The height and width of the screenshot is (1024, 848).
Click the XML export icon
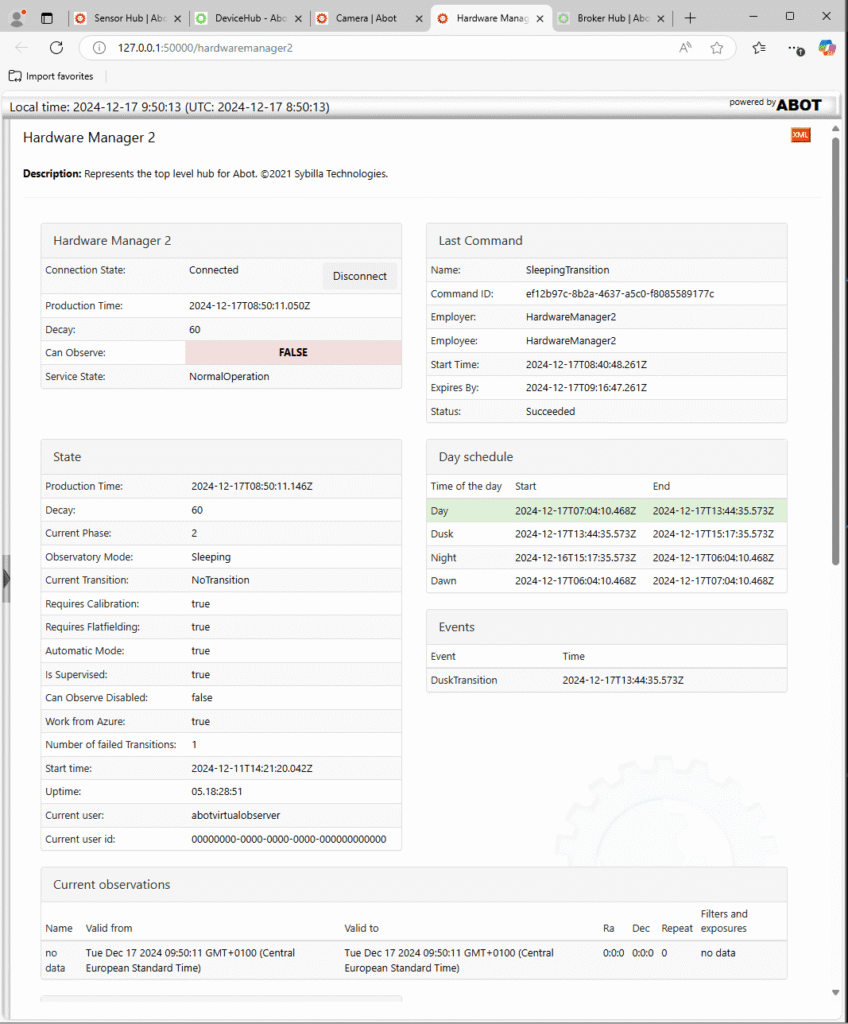[800, 135]
